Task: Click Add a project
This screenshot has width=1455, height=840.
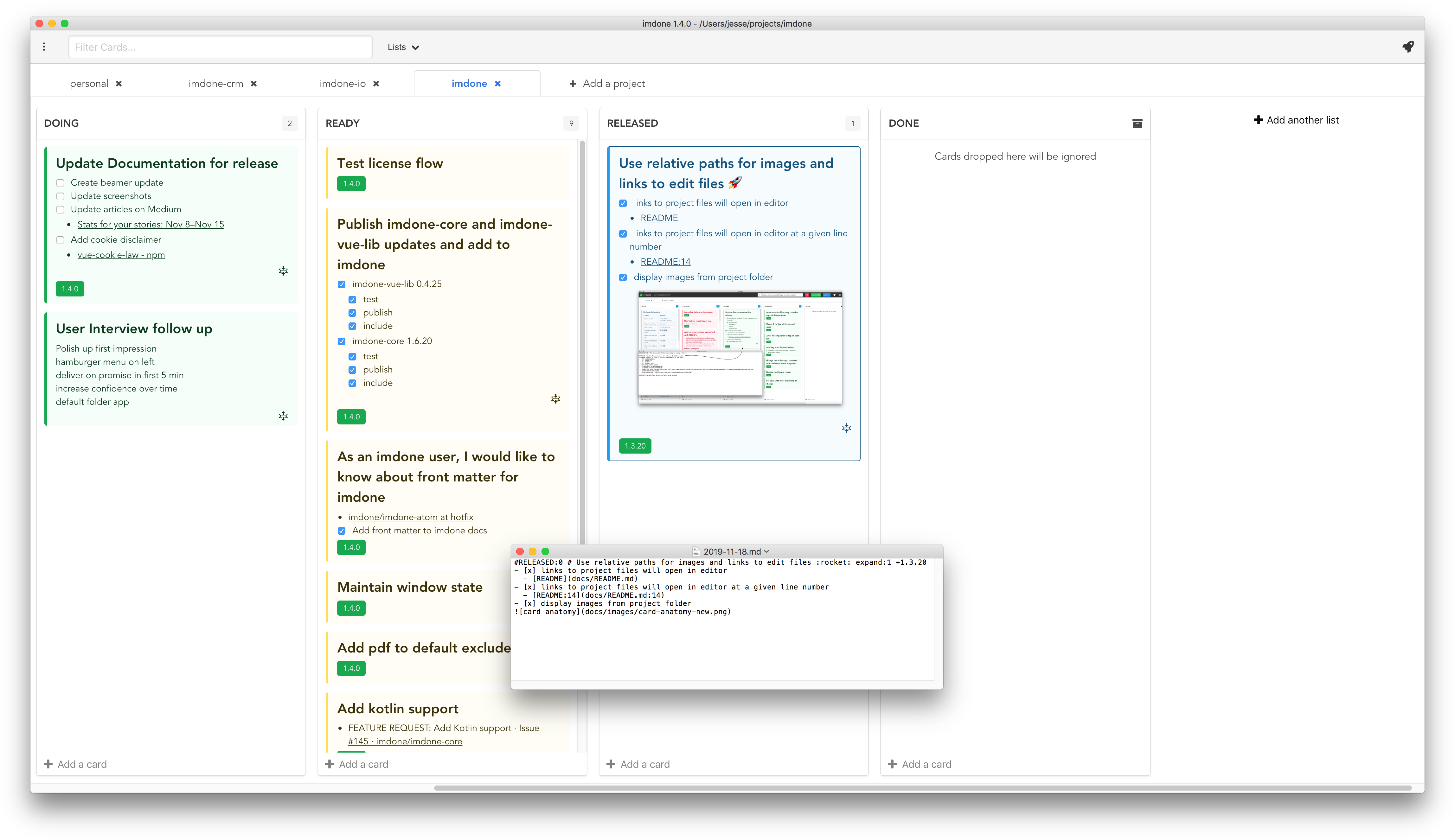Action: (x=607, y=84)
